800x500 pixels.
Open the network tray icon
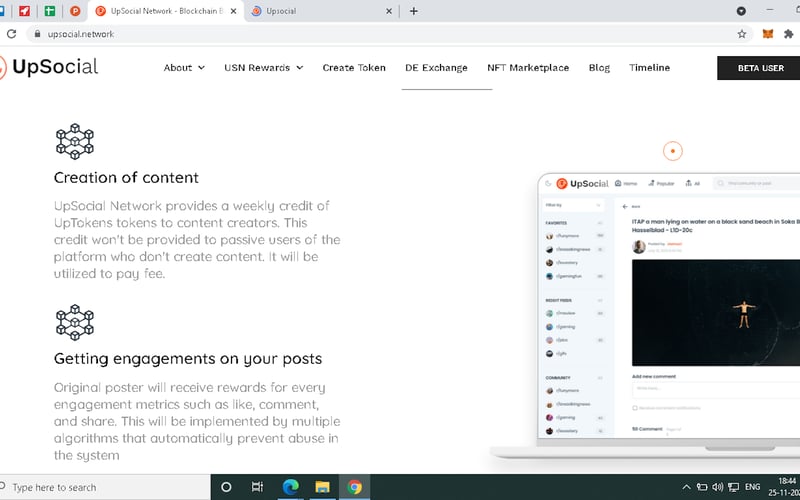tap(734, 487)
